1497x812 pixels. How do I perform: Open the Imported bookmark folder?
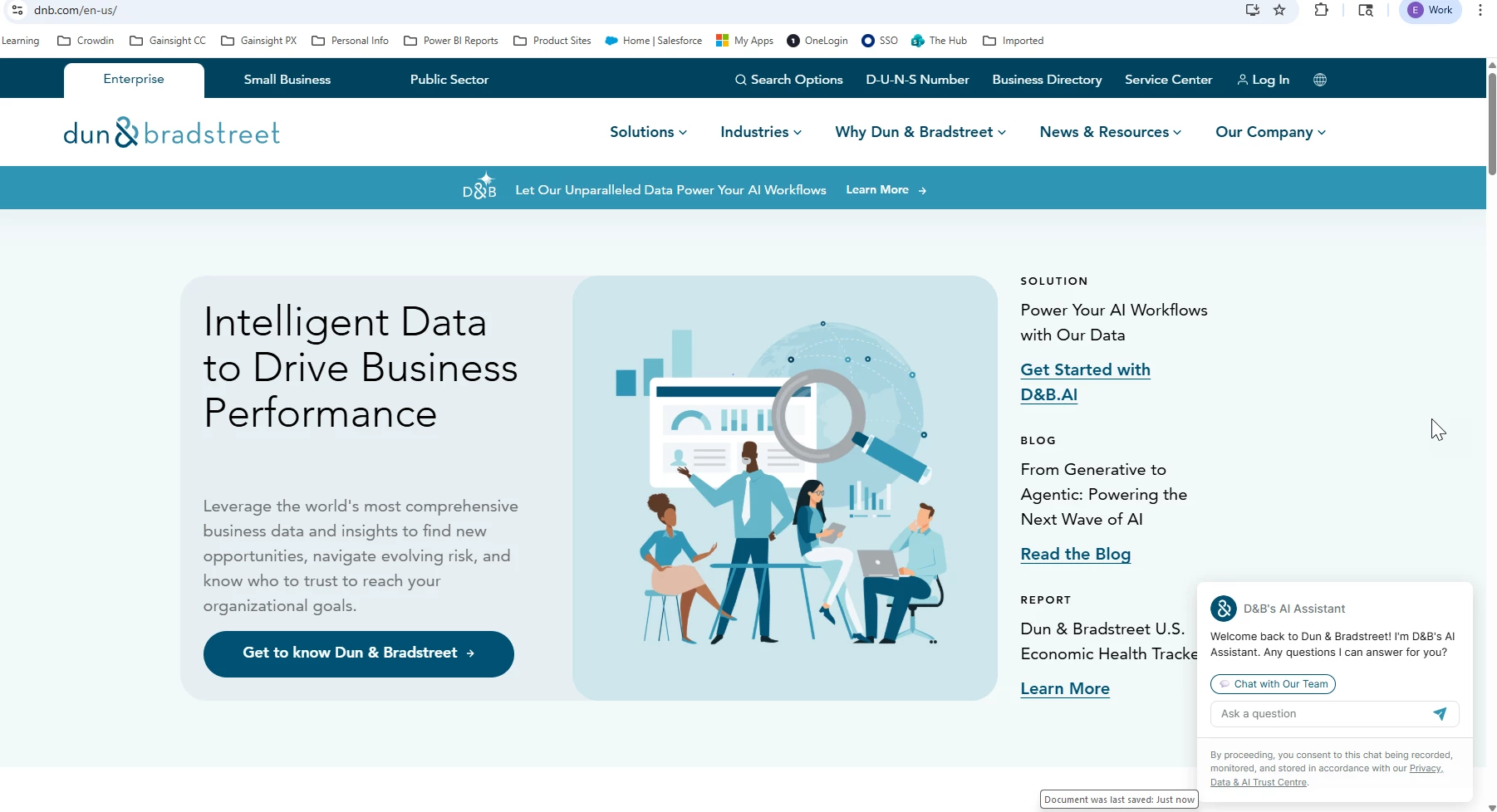1014,41
